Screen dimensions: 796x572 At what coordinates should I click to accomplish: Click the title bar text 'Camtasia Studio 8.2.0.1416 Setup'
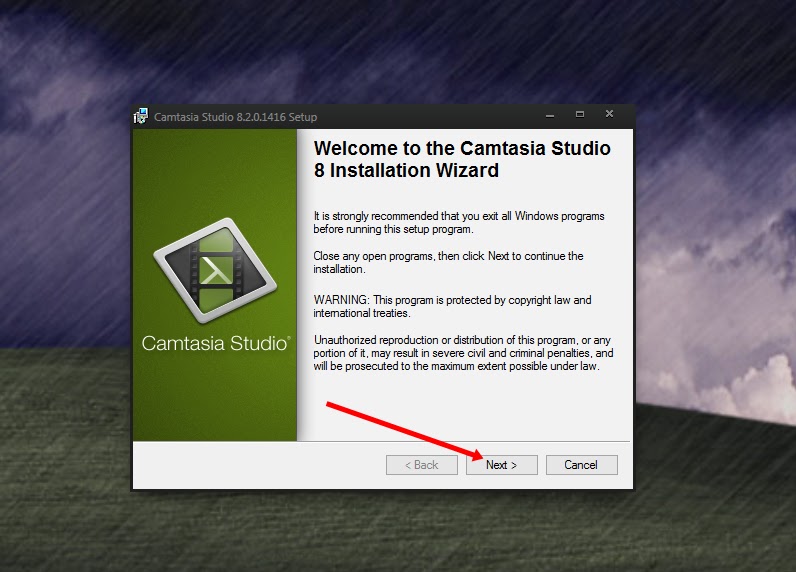click(236, 117)
